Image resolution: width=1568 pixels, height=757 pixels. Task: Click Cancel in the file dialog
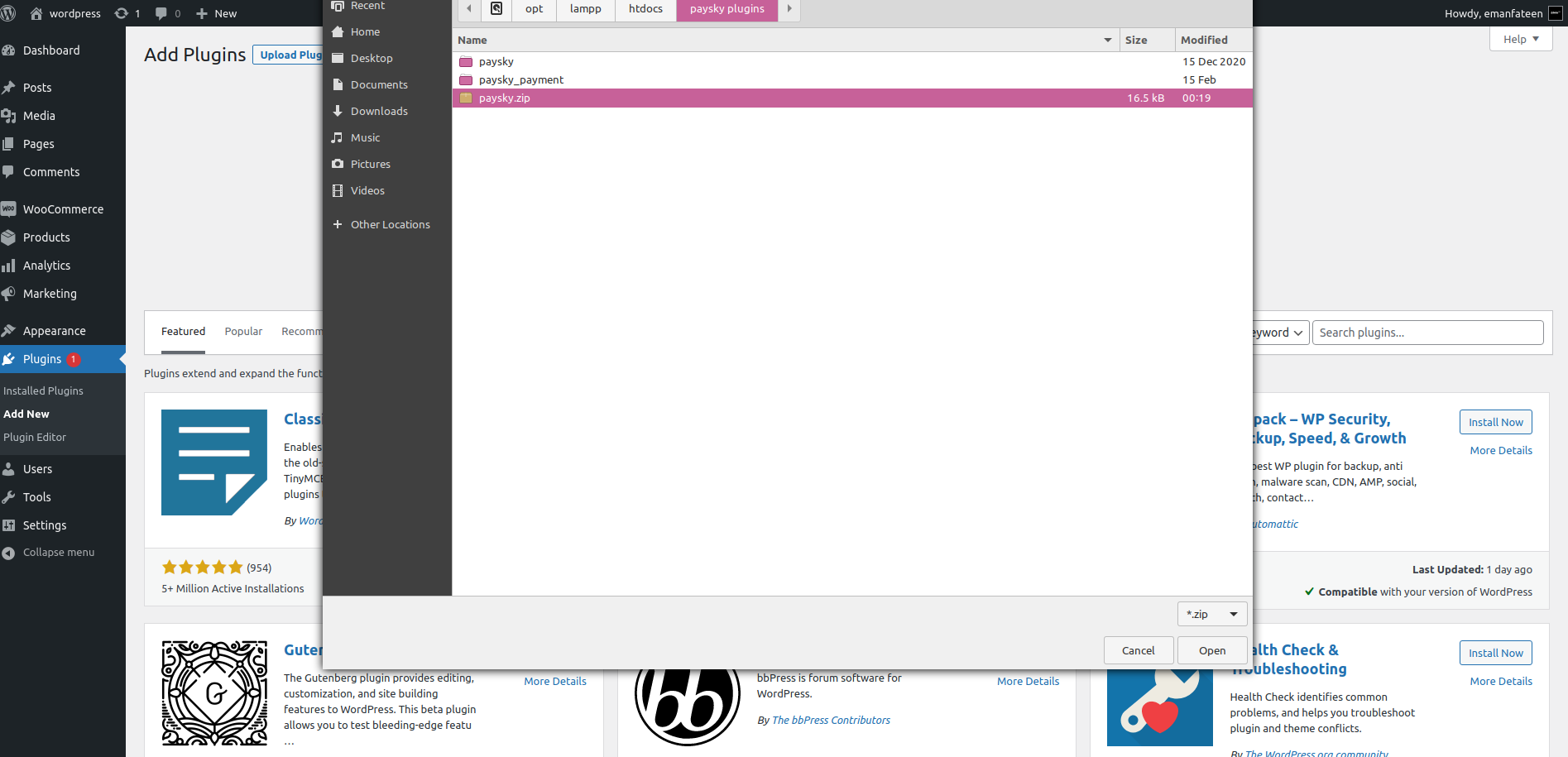click(1139, 650)
